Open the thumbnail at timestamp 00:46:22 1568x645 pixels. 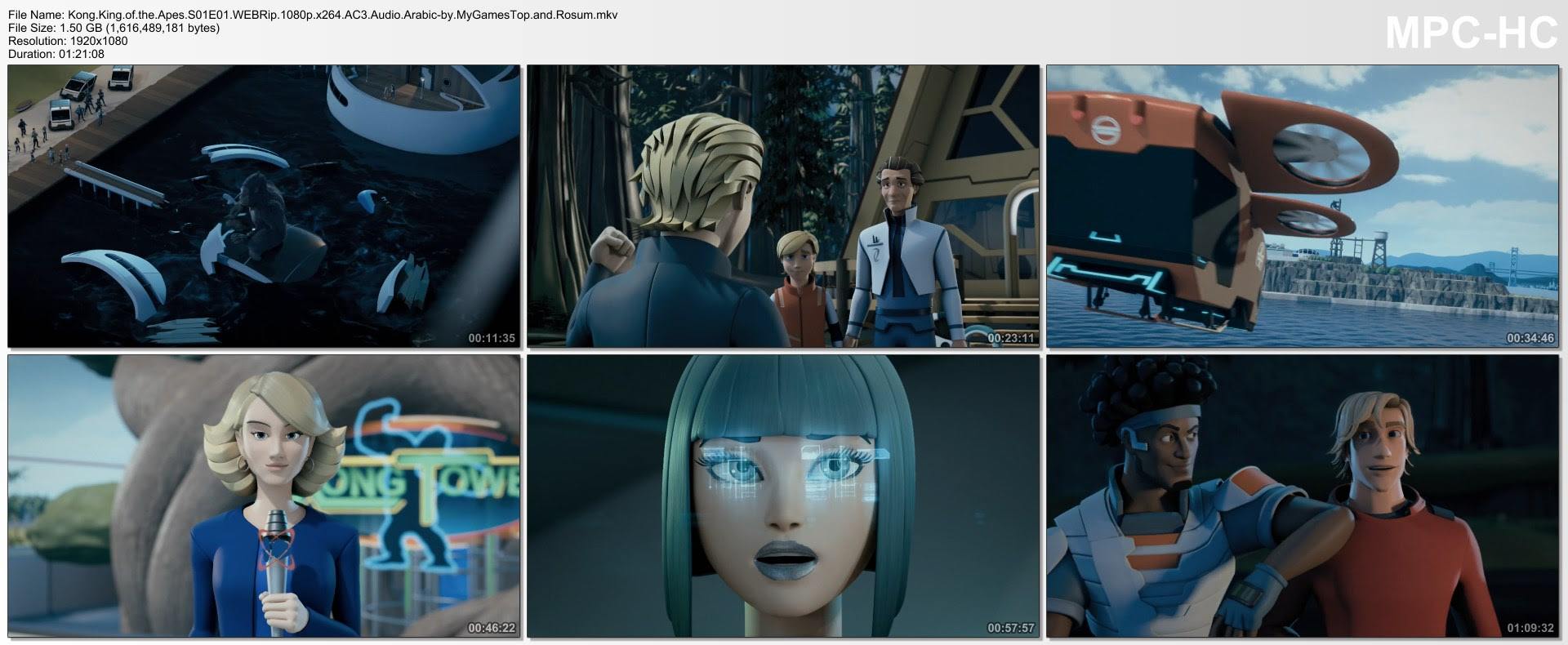point(264,496)
